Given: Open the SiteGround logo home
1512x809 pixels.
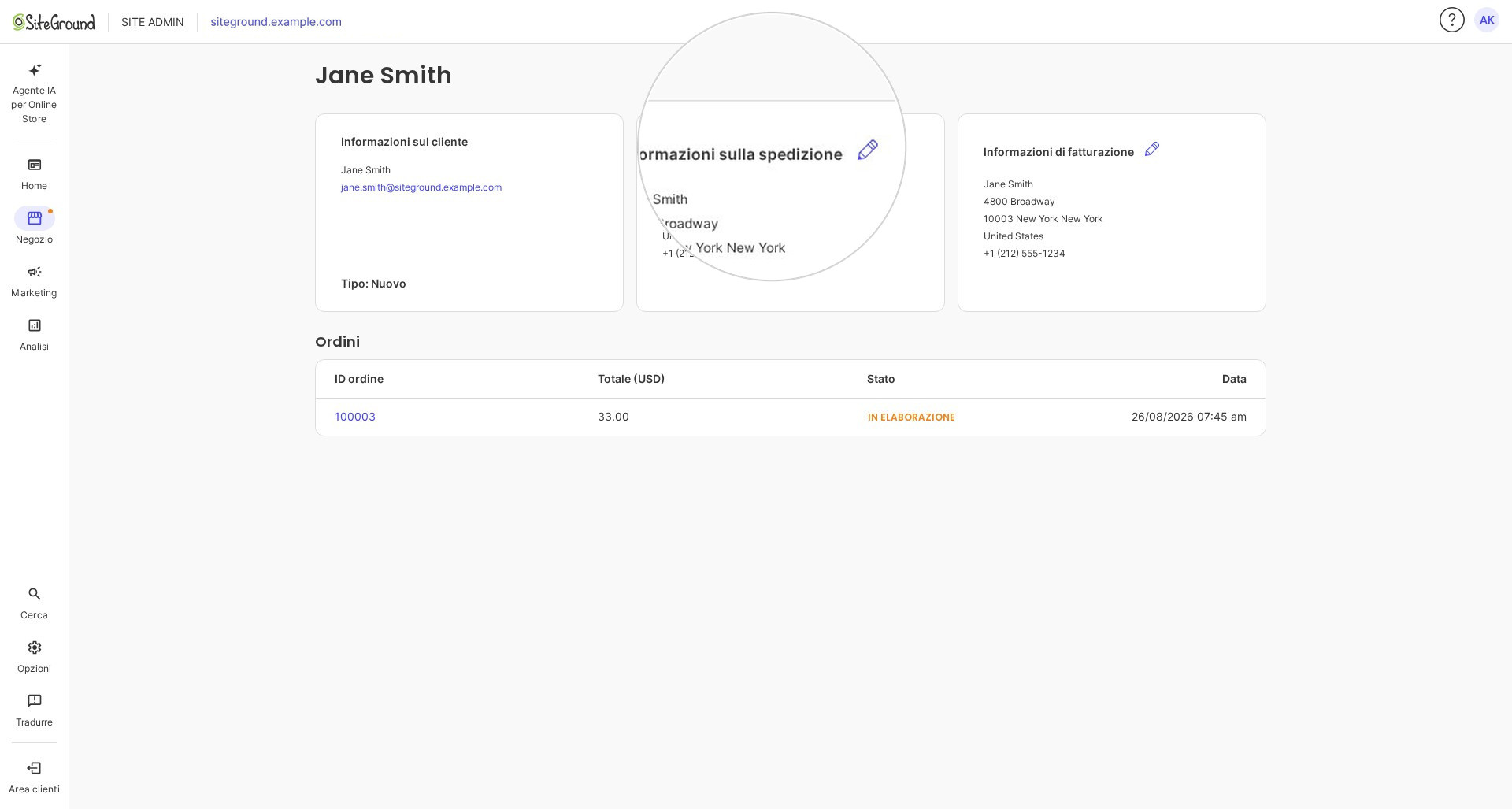Looking at the screenshot, I should point(54,22).
